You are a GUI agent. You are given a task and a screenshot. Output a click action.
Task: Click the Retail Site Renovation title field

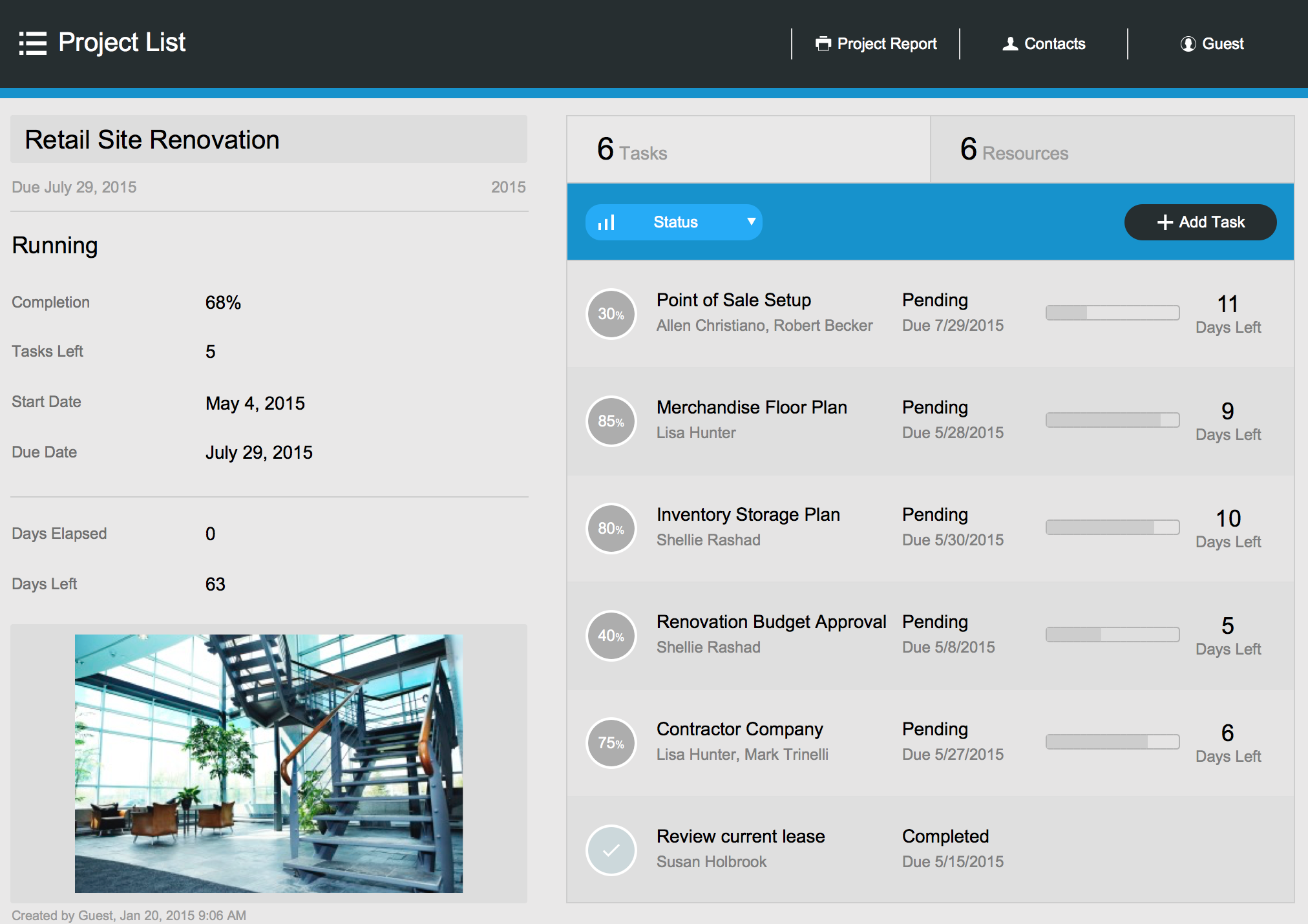[268, 140]
